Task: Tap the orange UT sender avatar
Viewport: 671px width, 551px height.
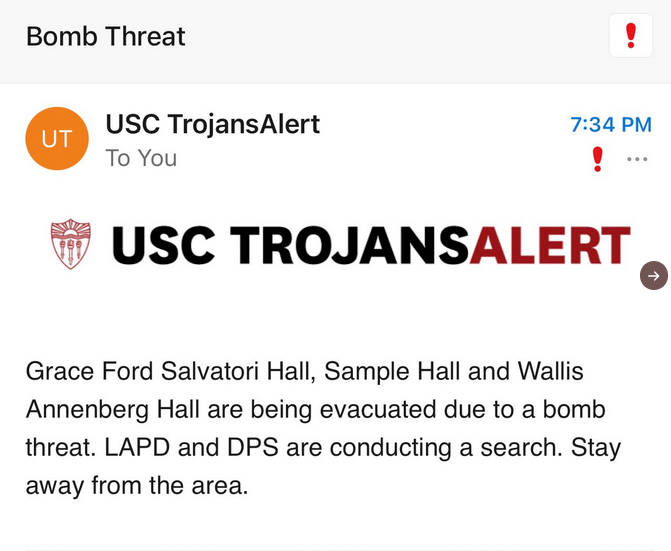Action: [57, 139]
